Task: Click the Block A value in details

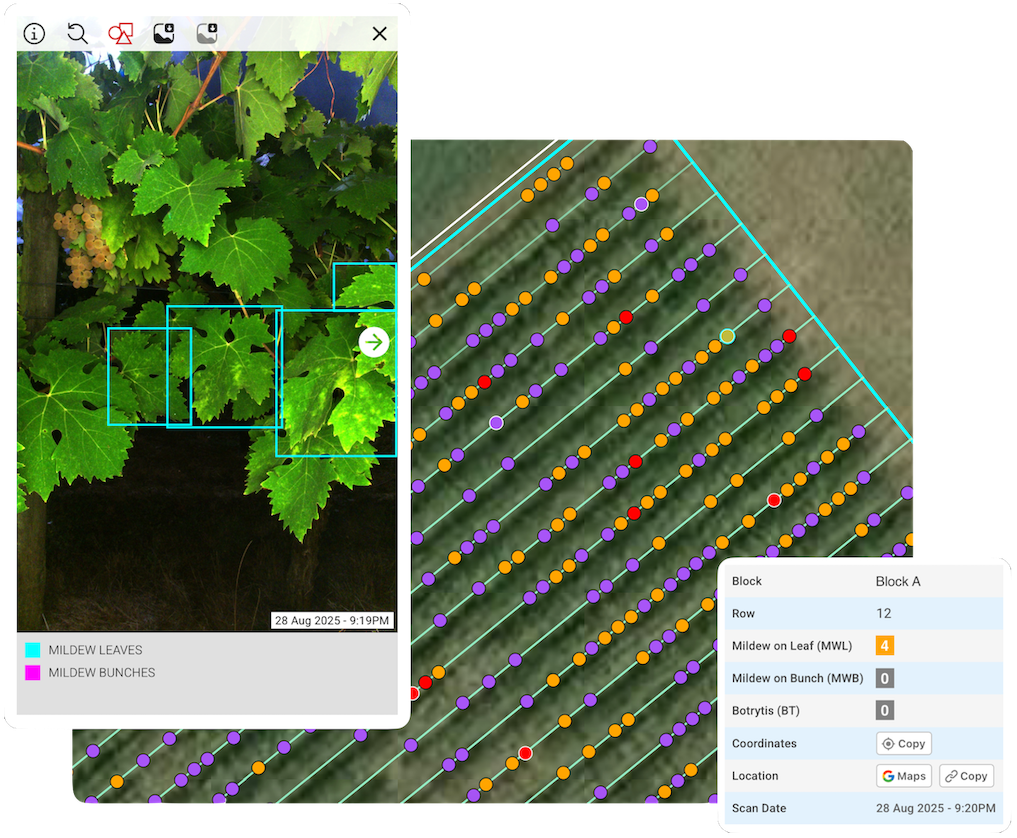Action: tap(898, 581)
